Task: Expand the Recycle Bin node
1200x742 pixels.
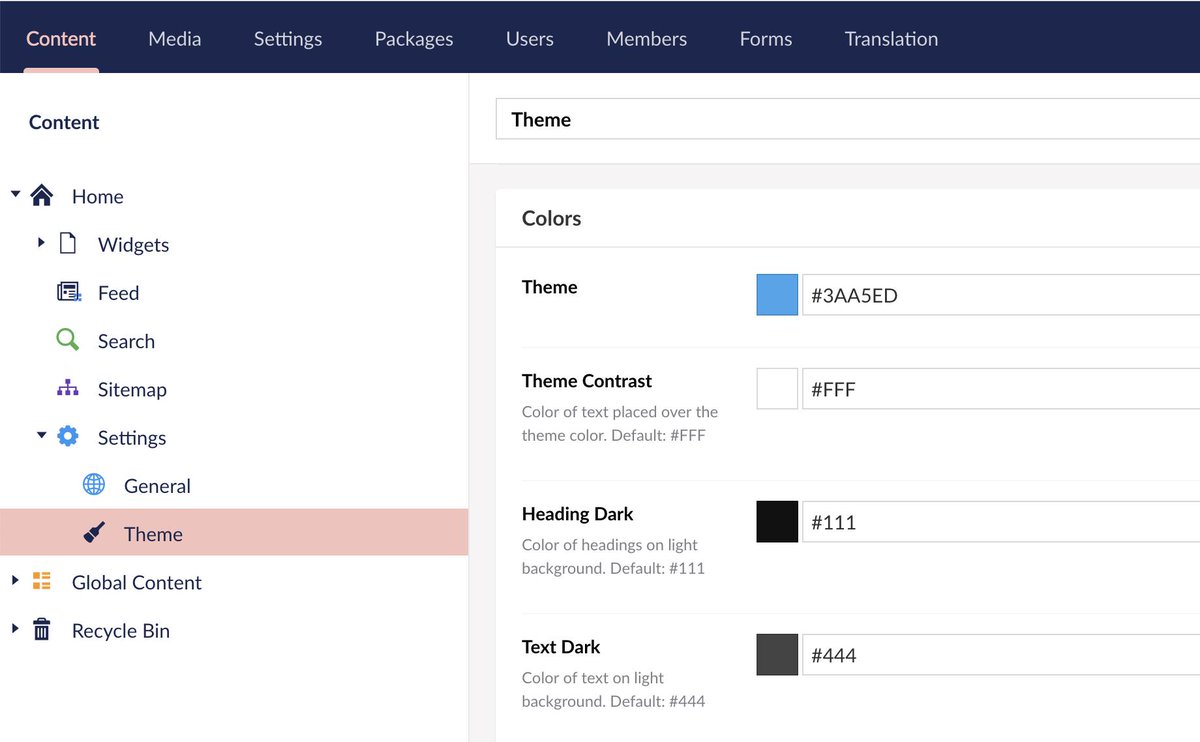Action: [15, 628]
